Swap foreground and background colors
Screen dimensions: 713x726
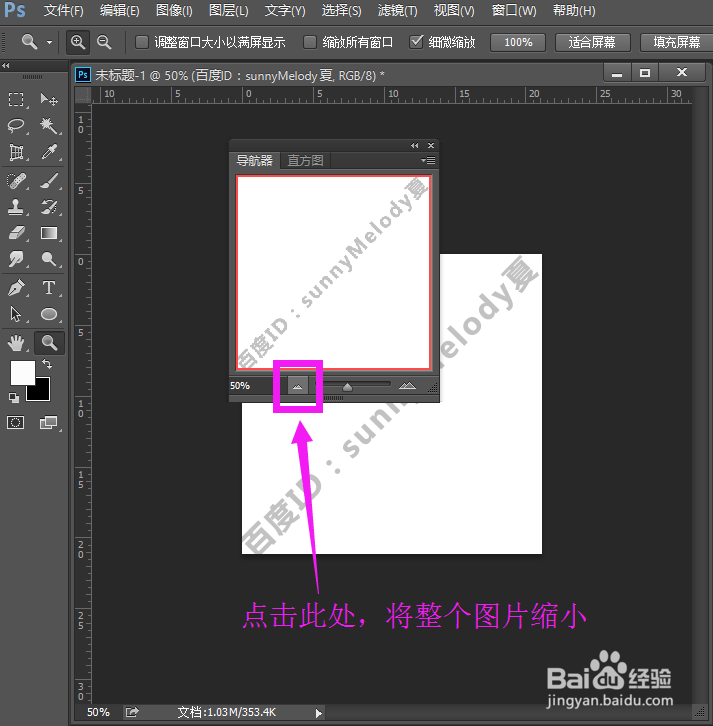[x=47, y=364]
